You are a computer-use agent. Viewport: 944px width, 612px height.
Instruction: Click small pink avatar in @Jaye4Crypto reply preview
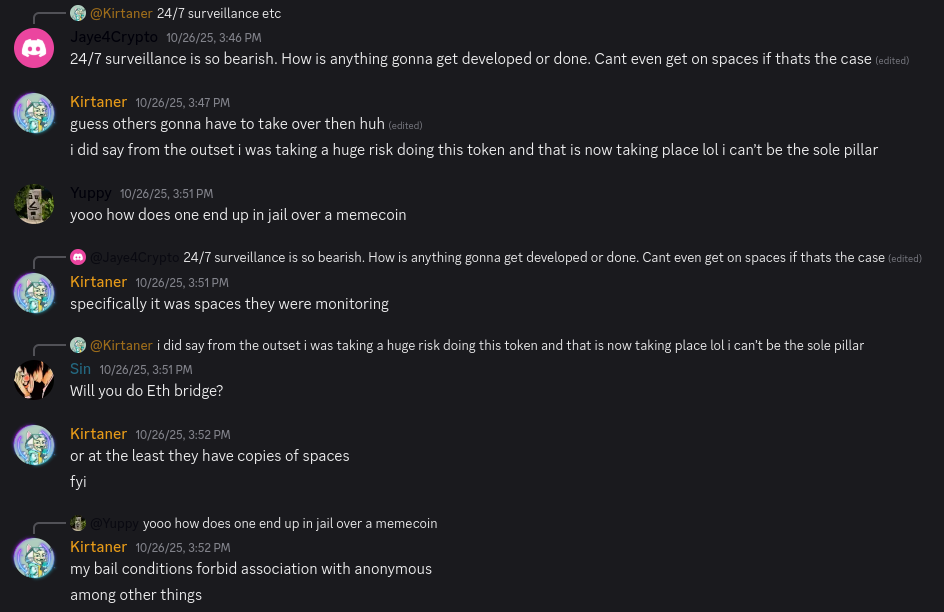pos(78,257)
